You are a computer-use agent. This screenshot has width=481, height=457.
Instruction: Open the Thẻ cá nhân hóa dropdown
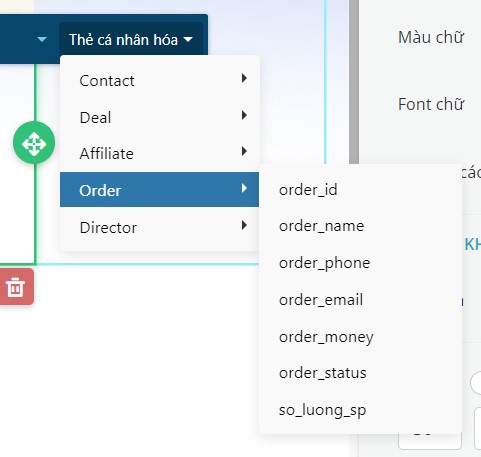pos(131,40)
